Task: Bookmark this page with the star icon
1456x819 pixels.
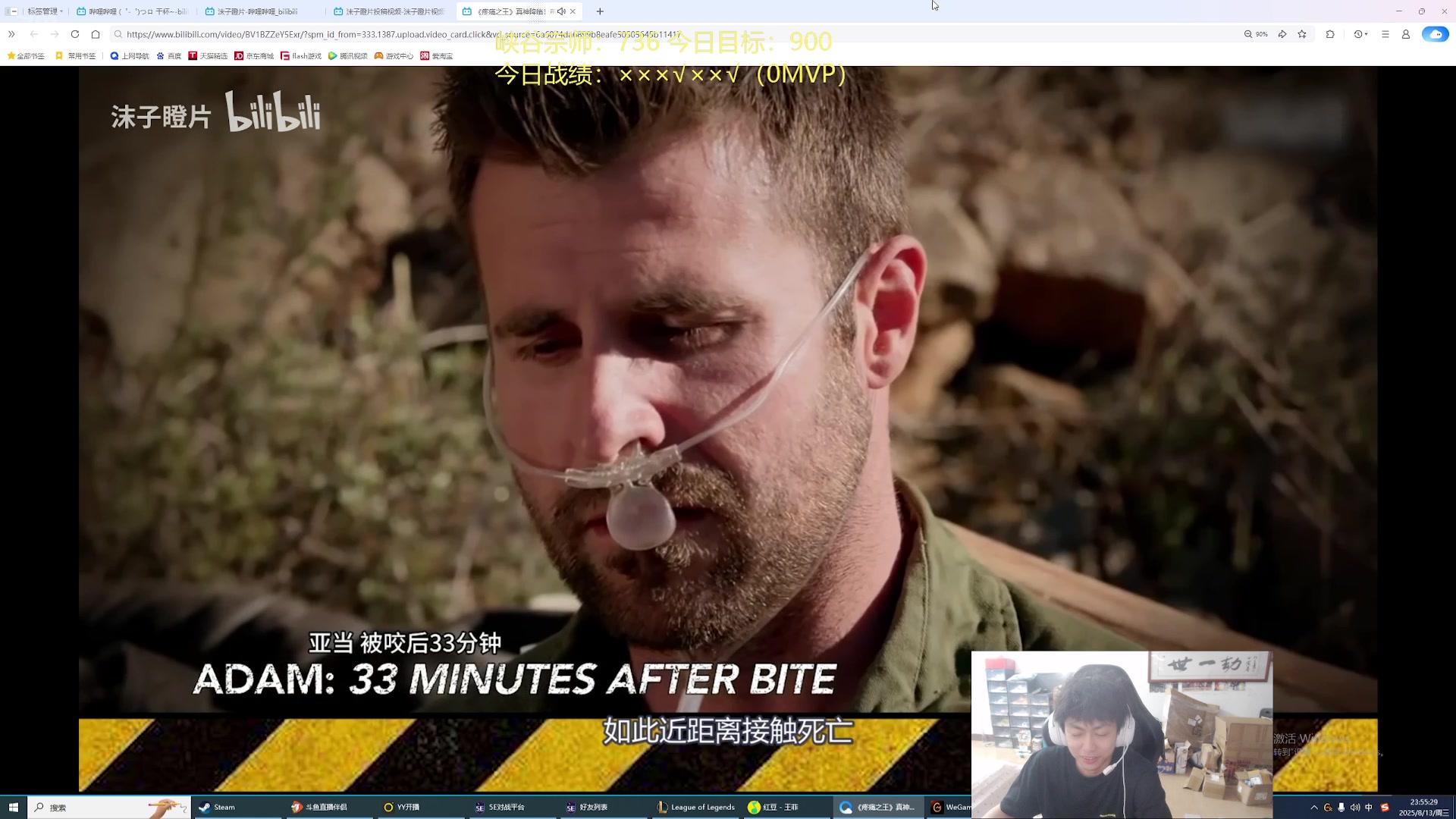Action: click(x=1302, y=34)
